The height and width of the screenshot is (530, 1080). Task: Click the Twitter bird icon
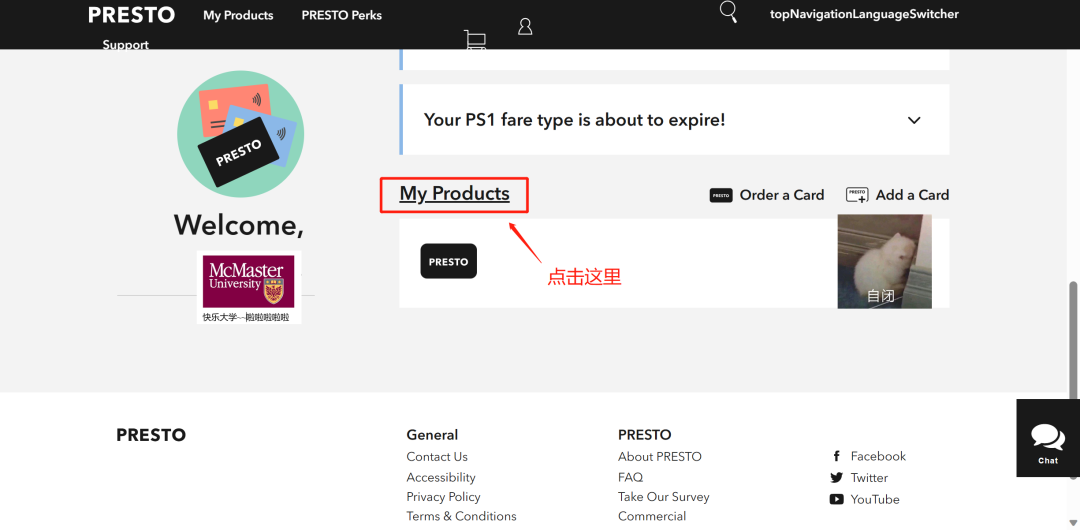pos(836,478)
